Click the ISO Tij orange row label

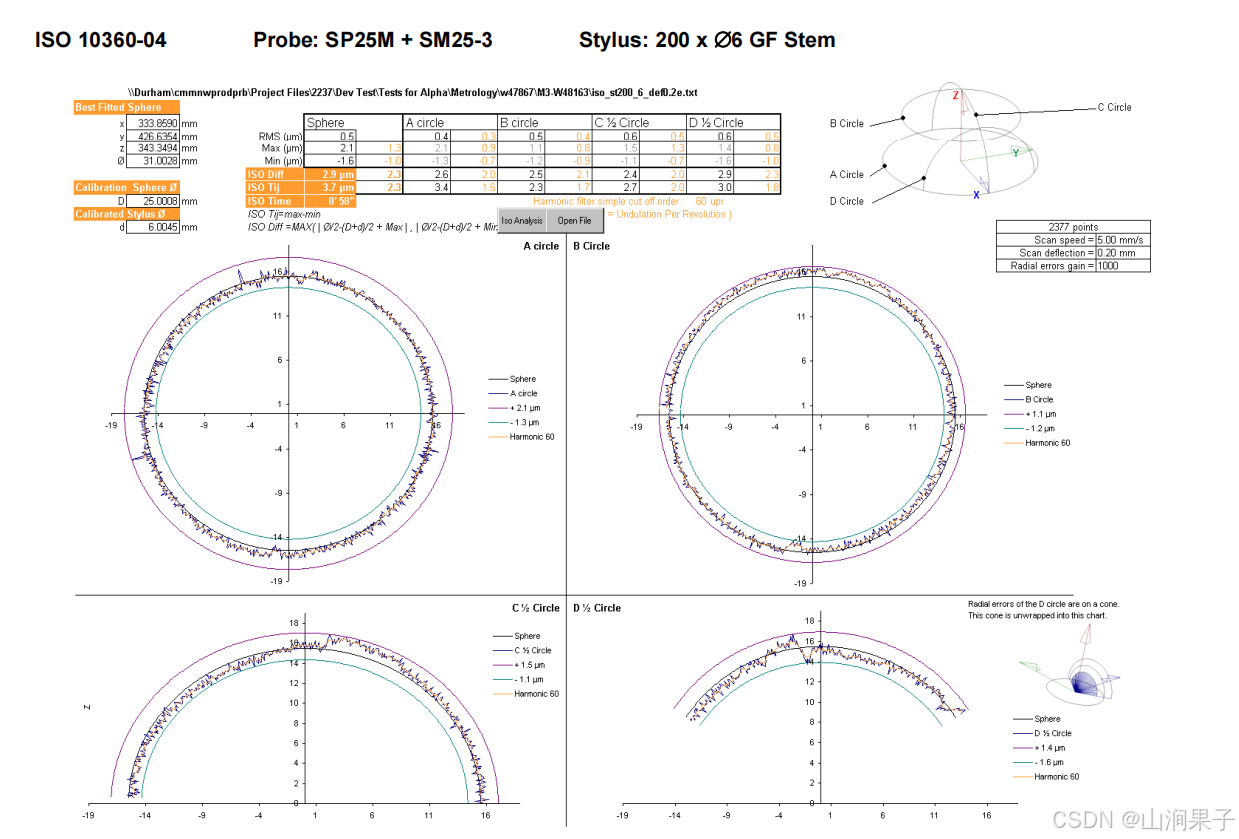coord(275,187)
